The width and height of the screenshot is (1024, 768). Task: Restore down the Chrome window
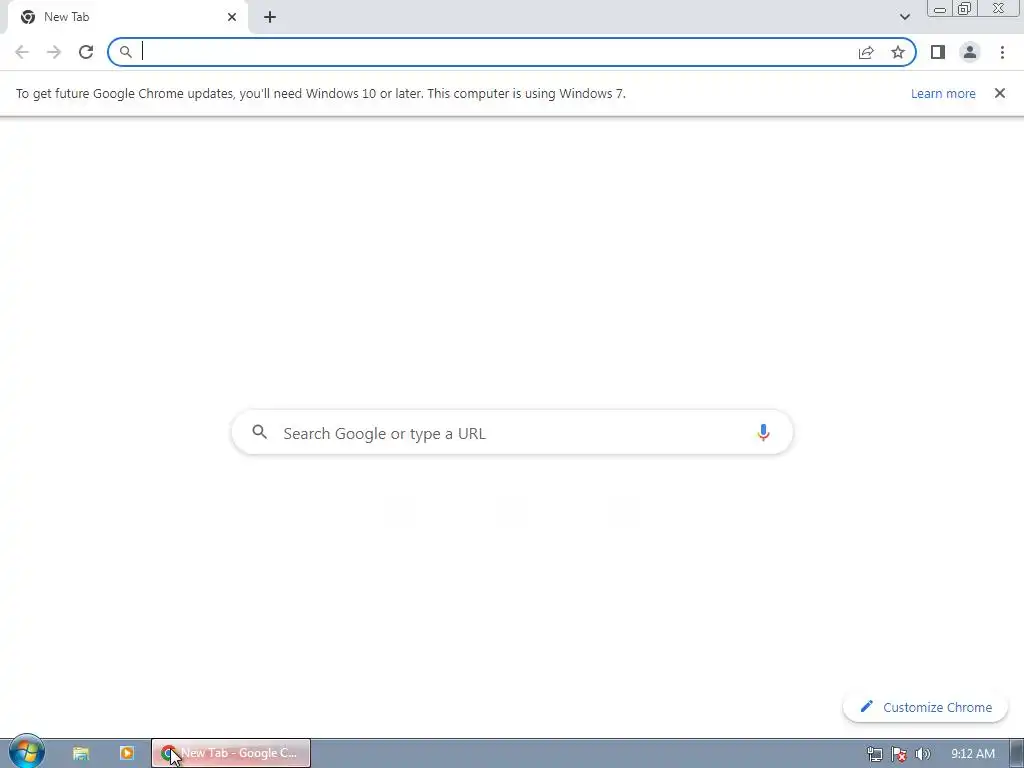964,8
